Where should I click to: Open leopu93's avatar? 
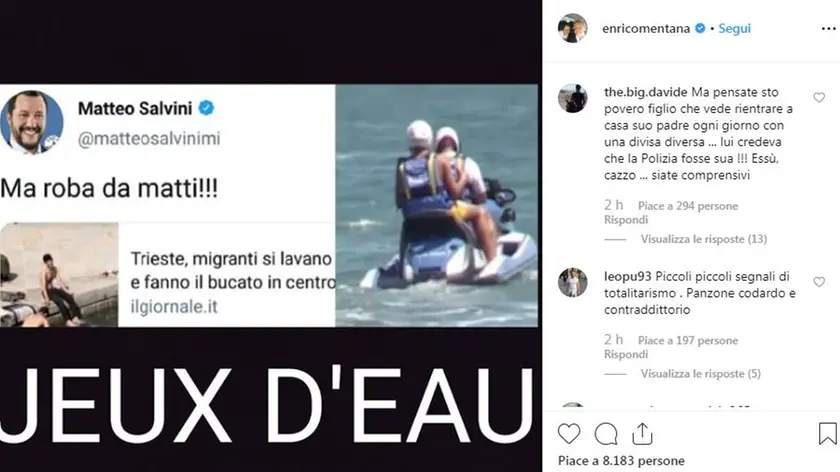[572, 282]
